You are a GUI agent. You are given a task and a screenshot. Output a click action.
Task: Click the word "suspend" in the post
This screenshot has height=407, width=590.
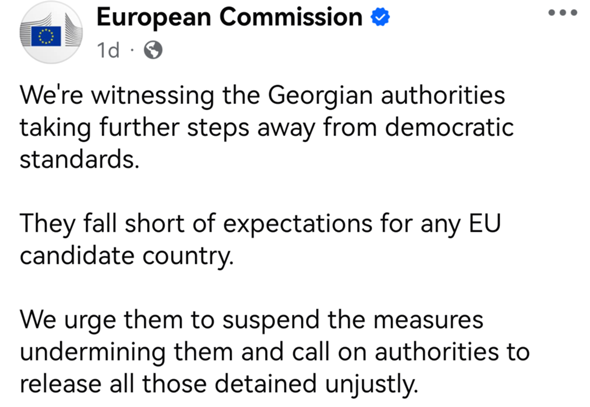pos(271,321)
